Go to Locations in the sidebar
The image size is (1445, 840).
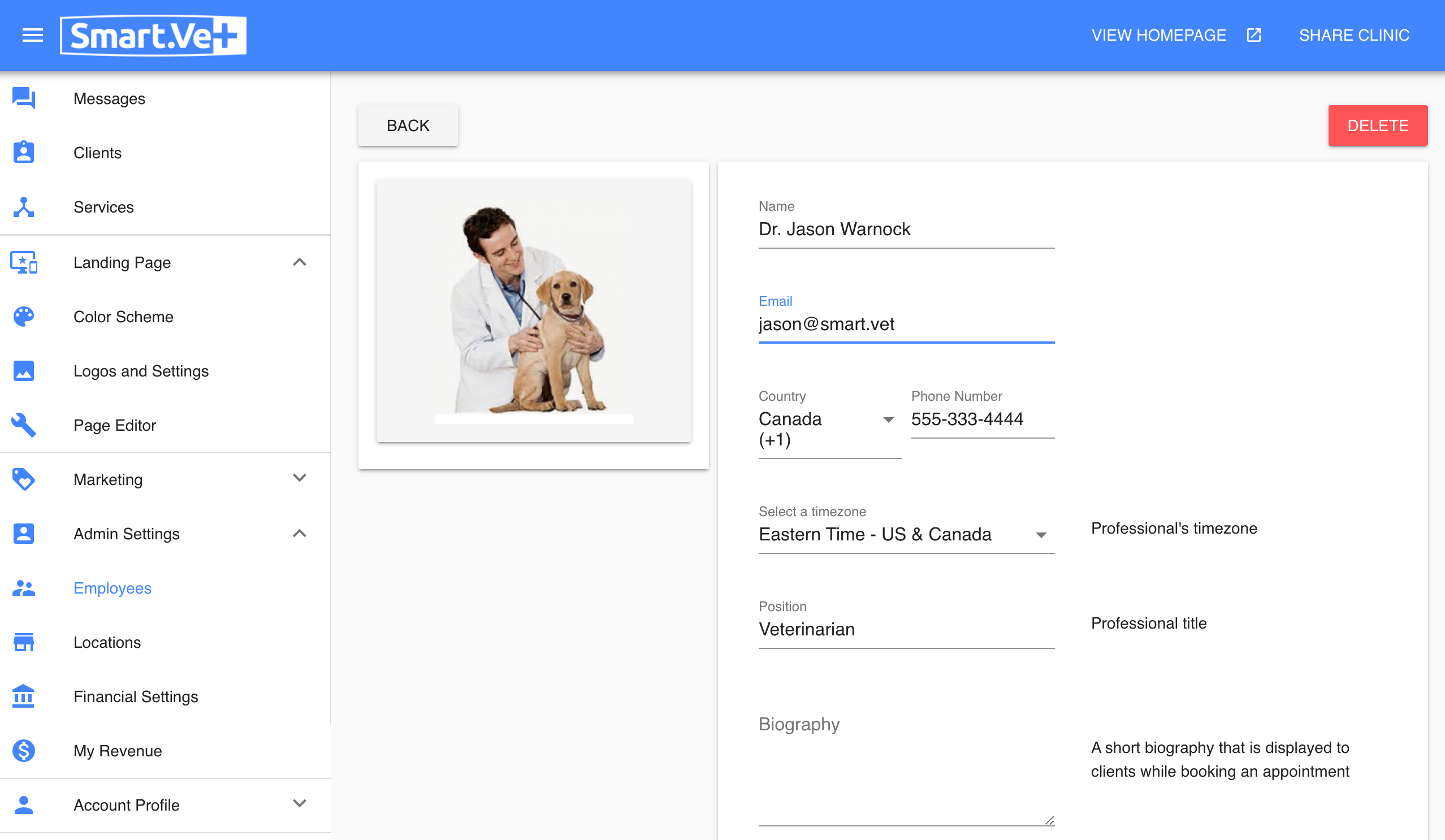[165, 642]
